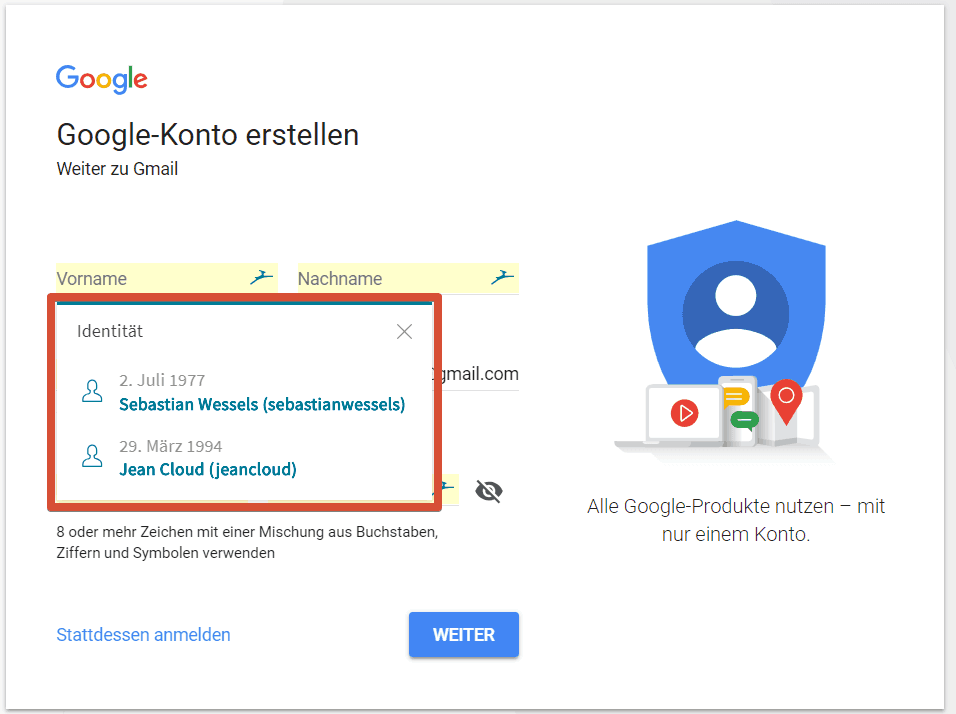Click the date 29. März 1994
The image size is (956, 714).
(x=171, y=446)
